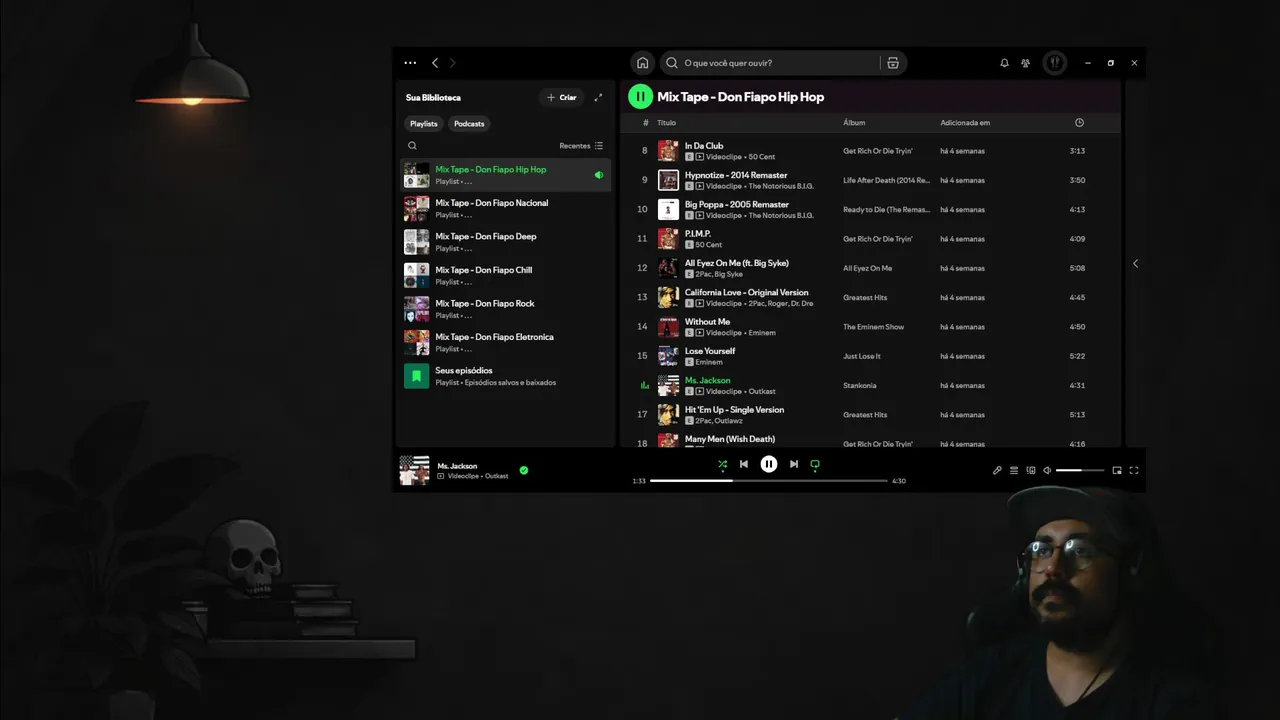Sort tracks by Álbum column
Viewport: 1280px width, 720px height.
(854, 123)
